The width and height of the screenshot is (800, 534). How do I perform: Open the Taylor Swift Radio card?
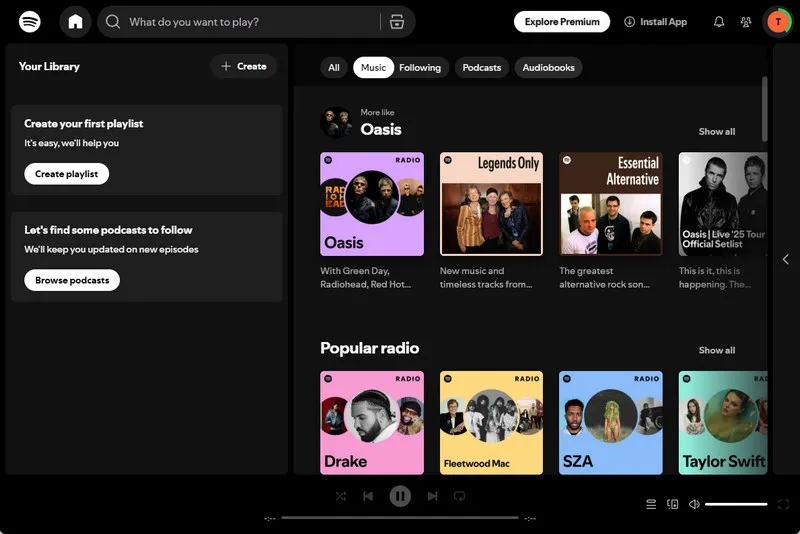723,423
